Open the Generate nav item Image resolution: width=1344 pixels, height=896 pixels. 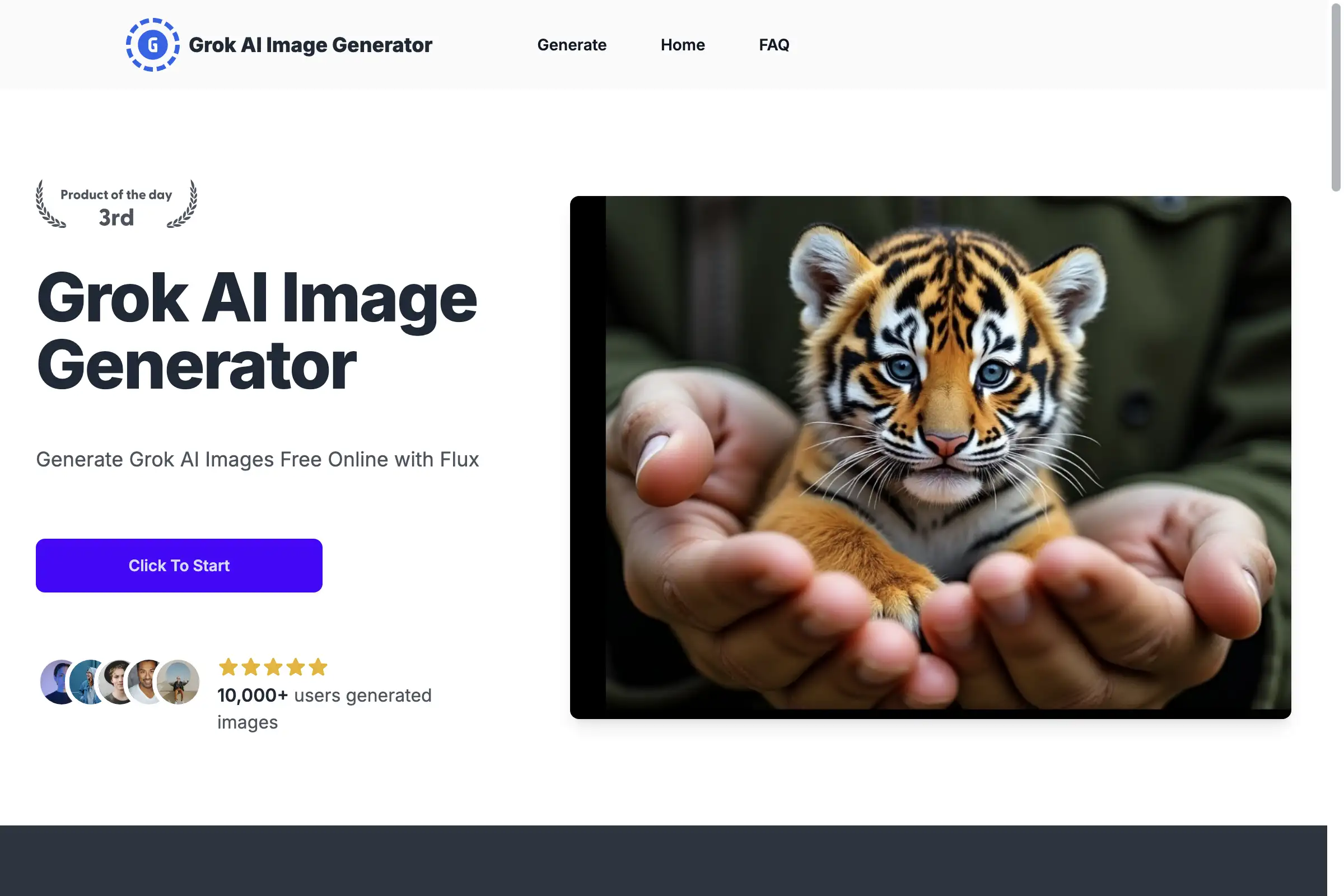[x=571, y=45]
